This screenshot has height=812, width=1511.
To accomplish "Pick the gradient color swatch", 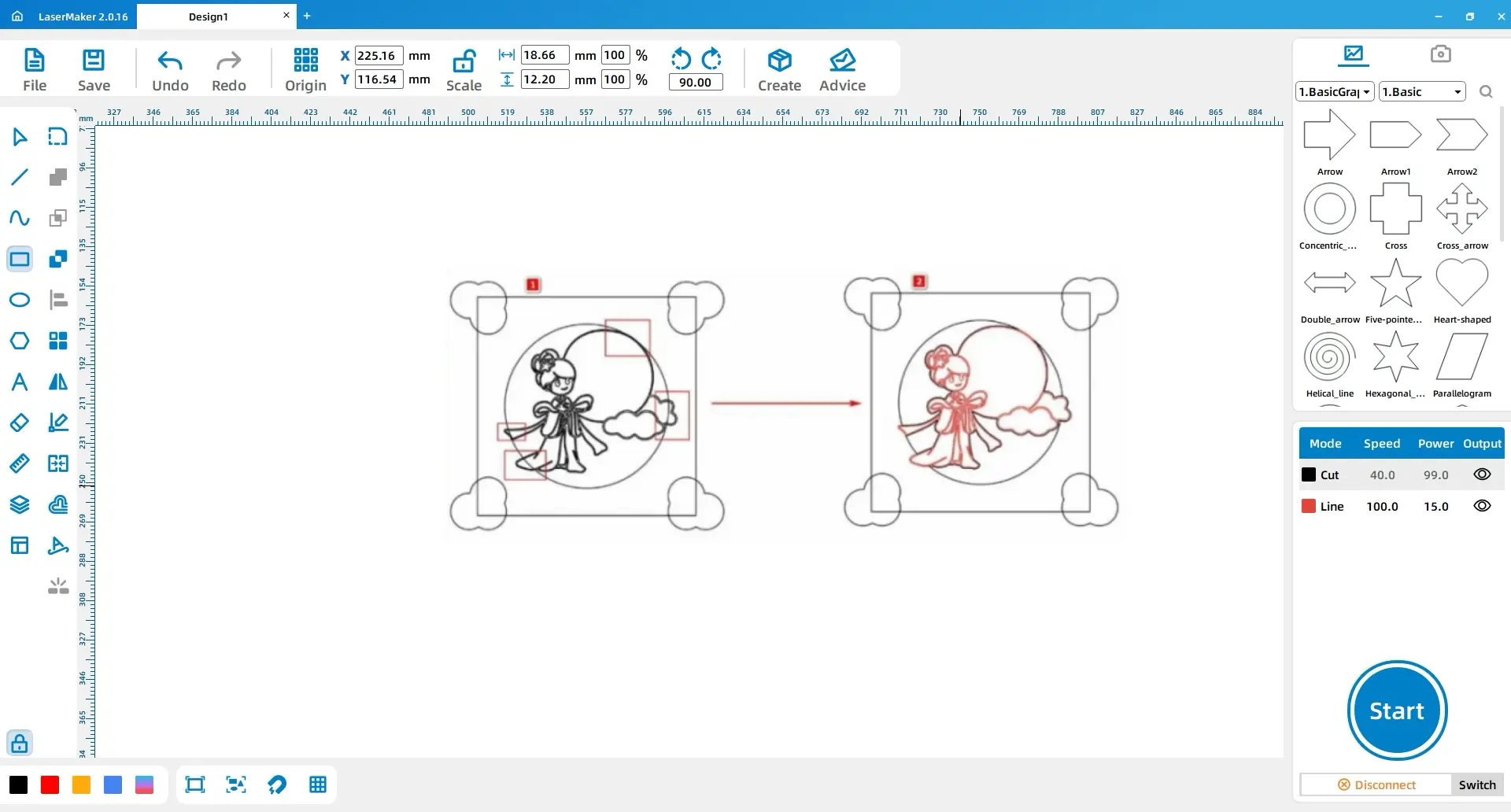I will 144,784.
